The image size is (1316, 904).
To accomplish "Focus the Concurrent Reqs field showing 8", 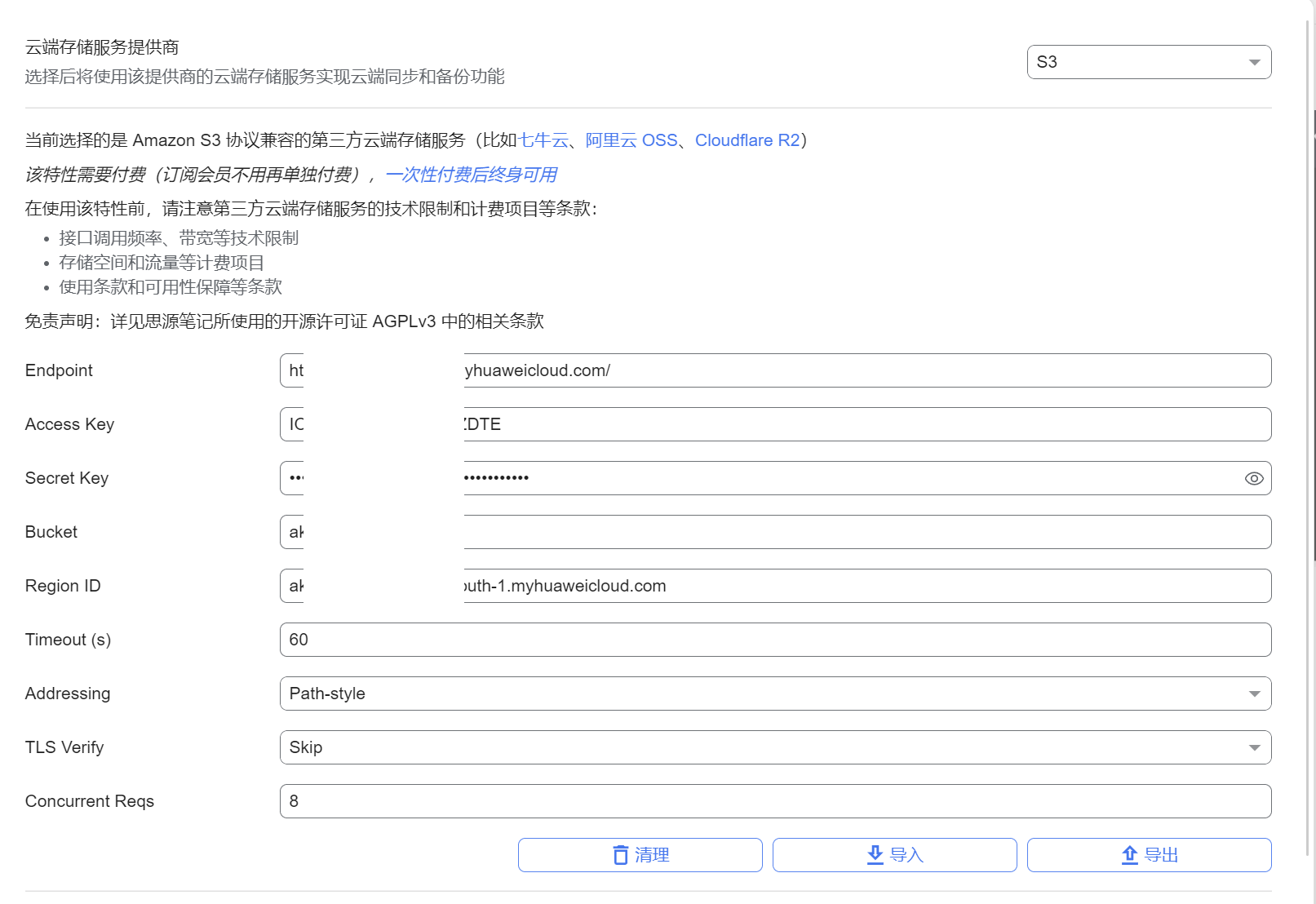I will pos(774,801).
